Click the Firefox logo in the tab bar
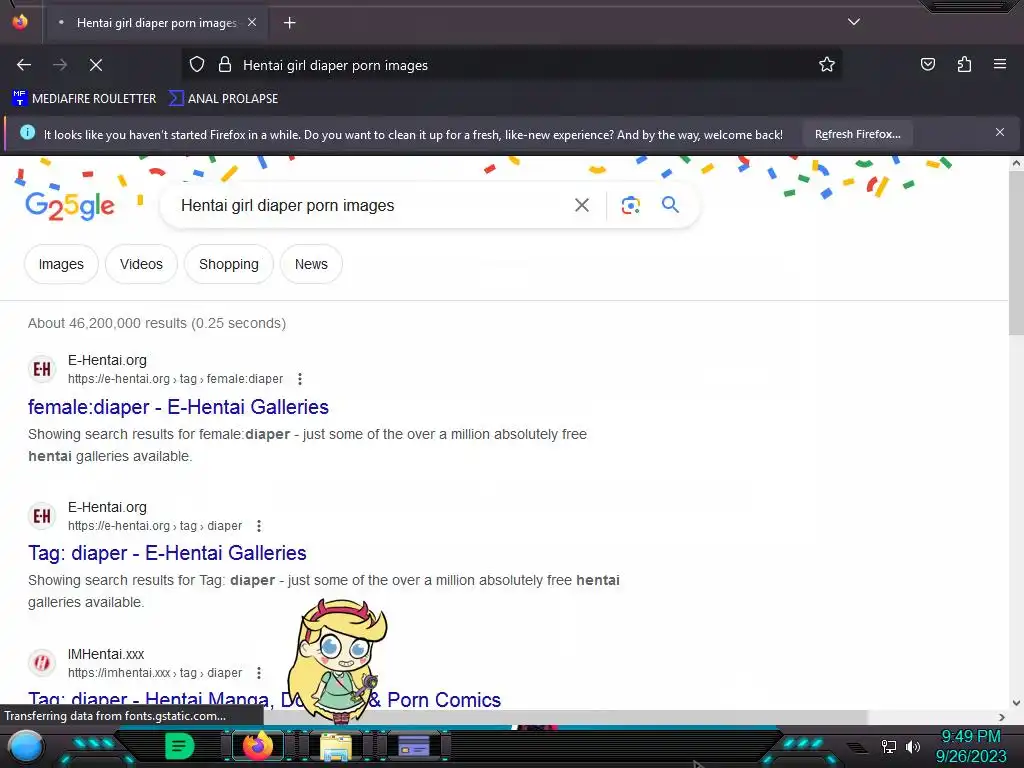 click(x=20, y=22)
